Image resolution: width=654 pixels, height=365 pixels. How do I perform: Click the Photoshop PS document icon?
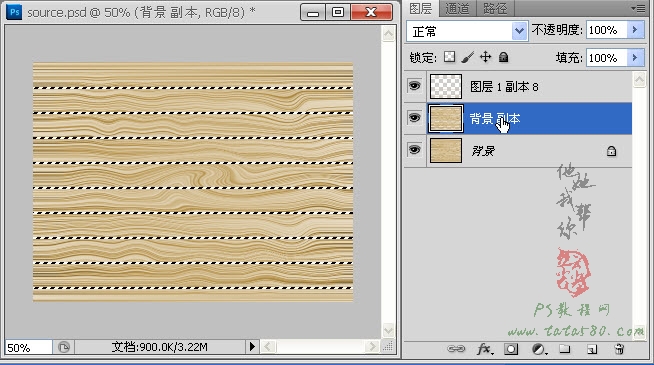click(14, 12)
